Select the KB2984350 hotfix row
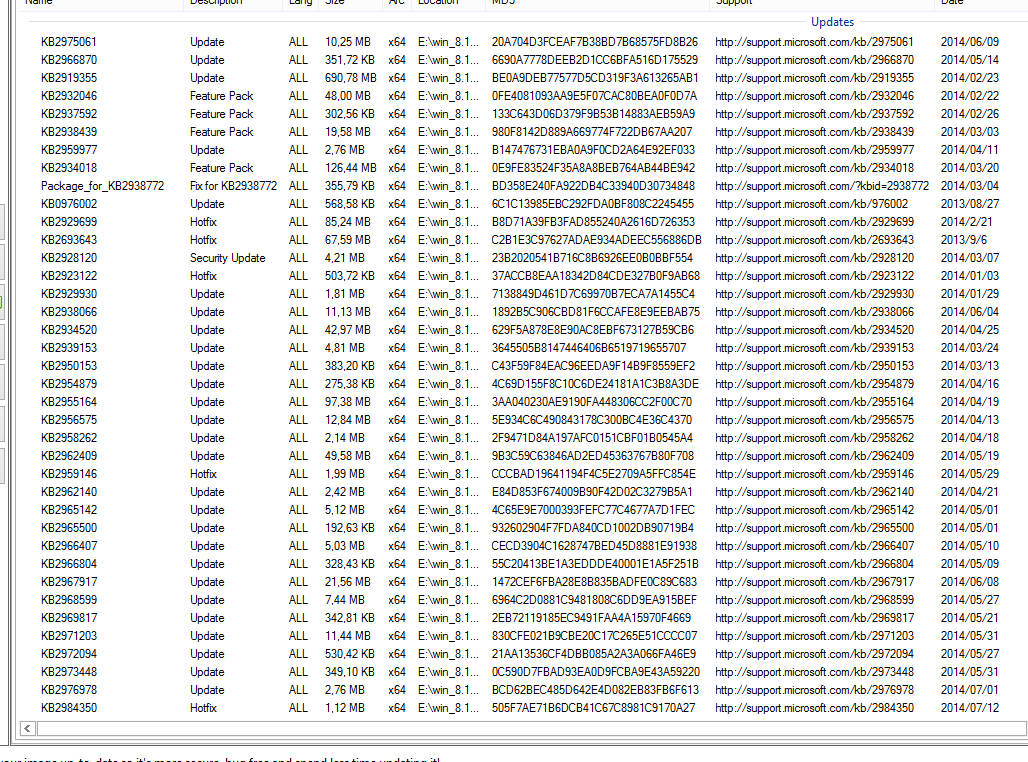The height and width of the screenshot is (762, 1028). coord(69,708)
